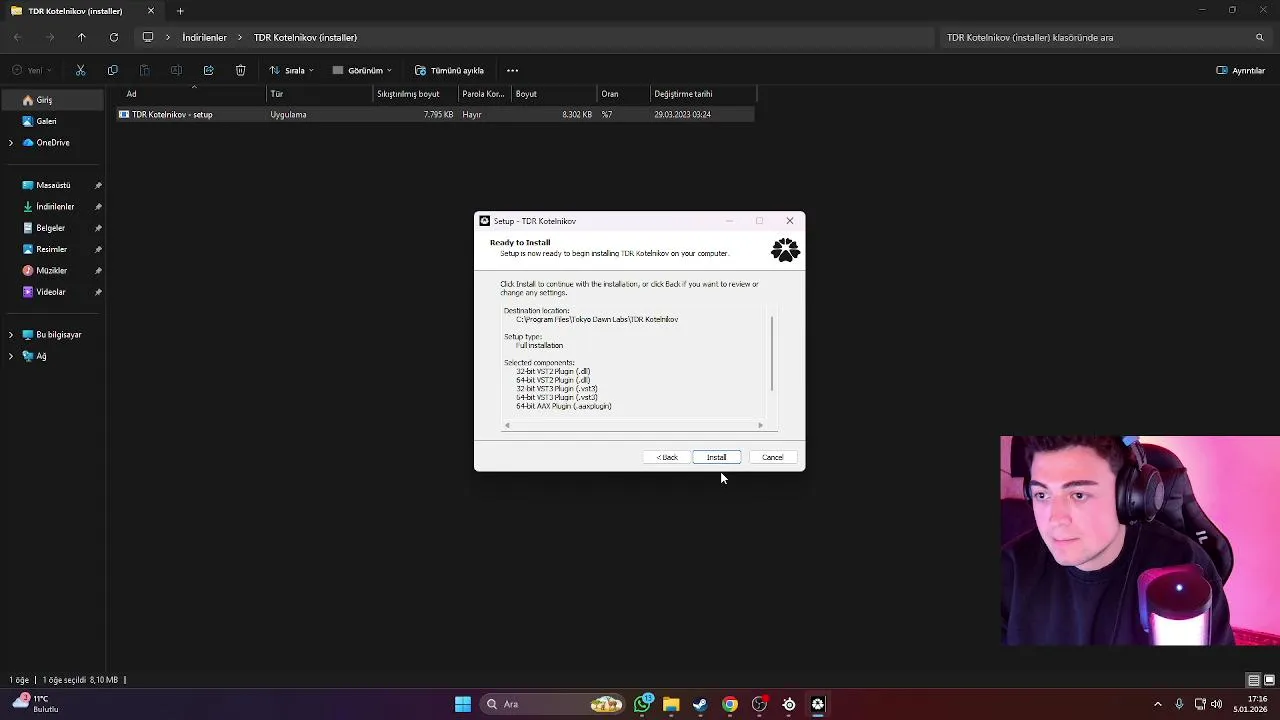The height and width of the screenshot is (720, 1280).
Task: Open Müzikler in the sidebar
Action: pos(53,271)
